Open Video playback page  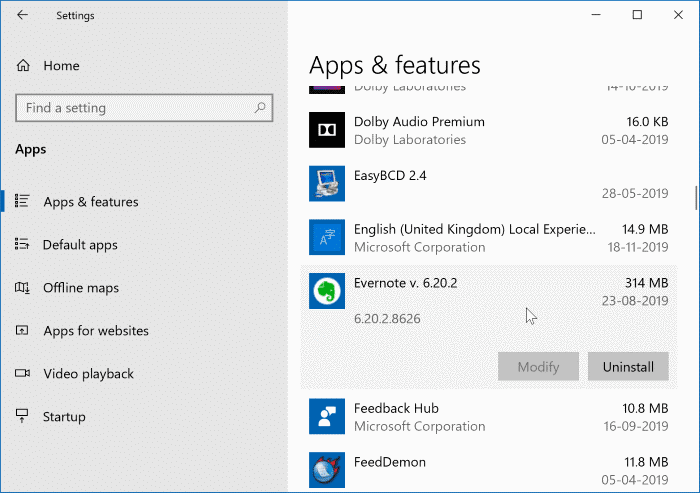pos(88,373)
